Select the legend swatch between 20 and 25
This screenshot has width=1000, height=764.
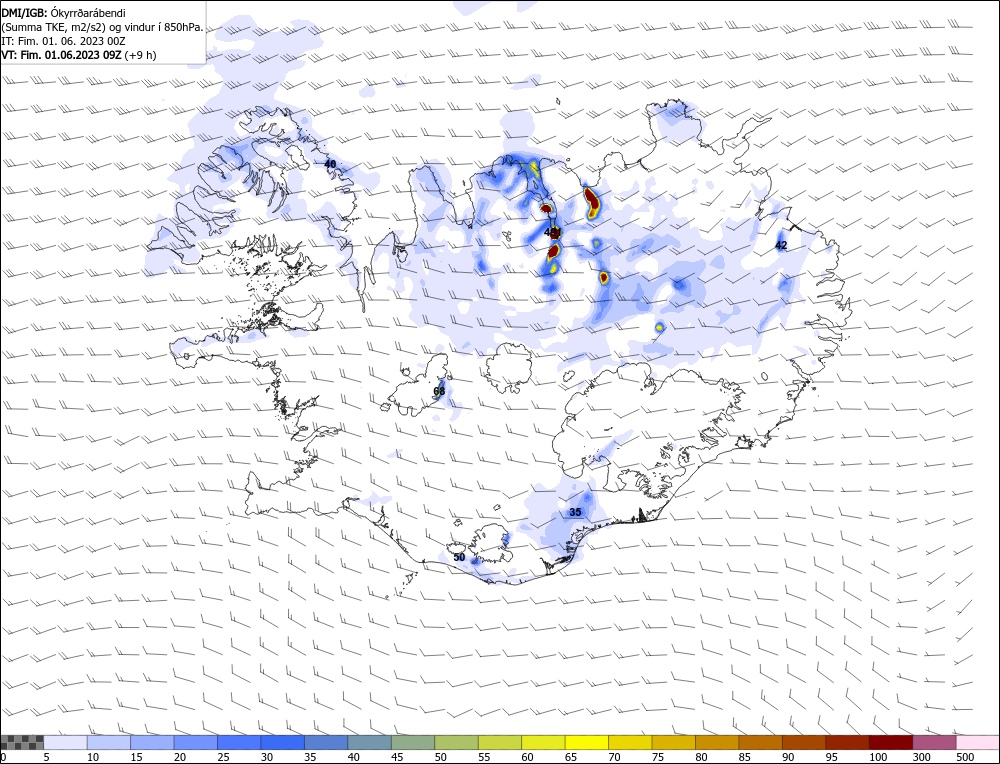[196, 742]
